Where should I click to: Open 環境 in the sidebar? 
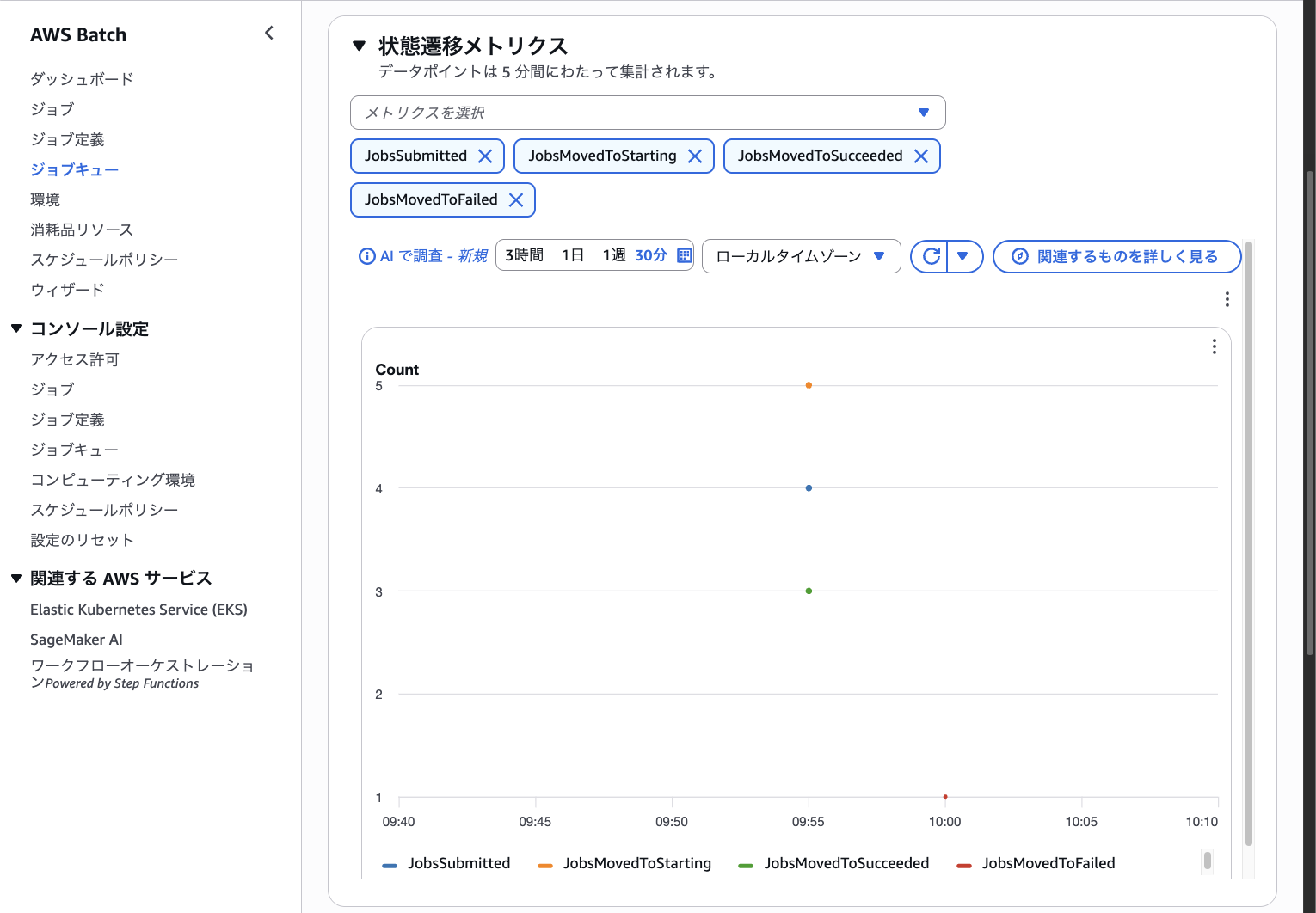click(45, 199)
